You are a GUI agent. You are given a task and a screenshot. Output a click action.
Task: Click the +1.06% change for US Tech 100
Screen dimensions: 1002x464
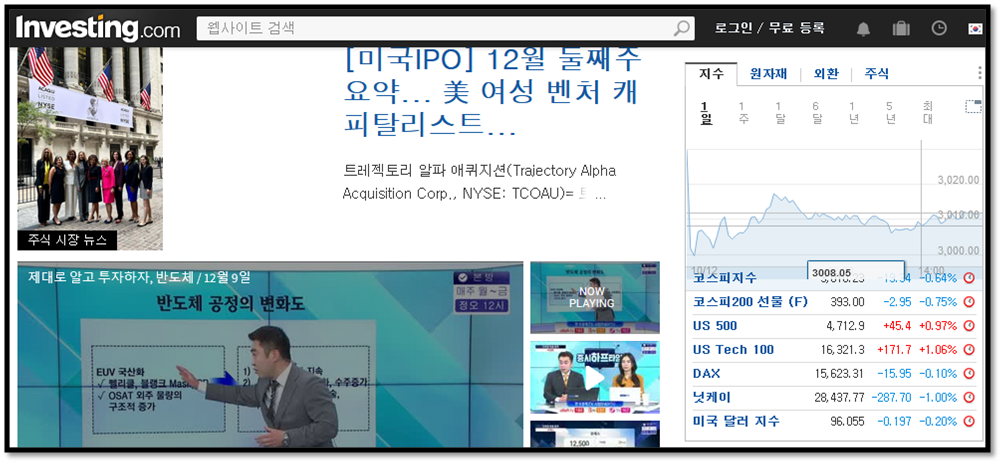pos(937,350)
